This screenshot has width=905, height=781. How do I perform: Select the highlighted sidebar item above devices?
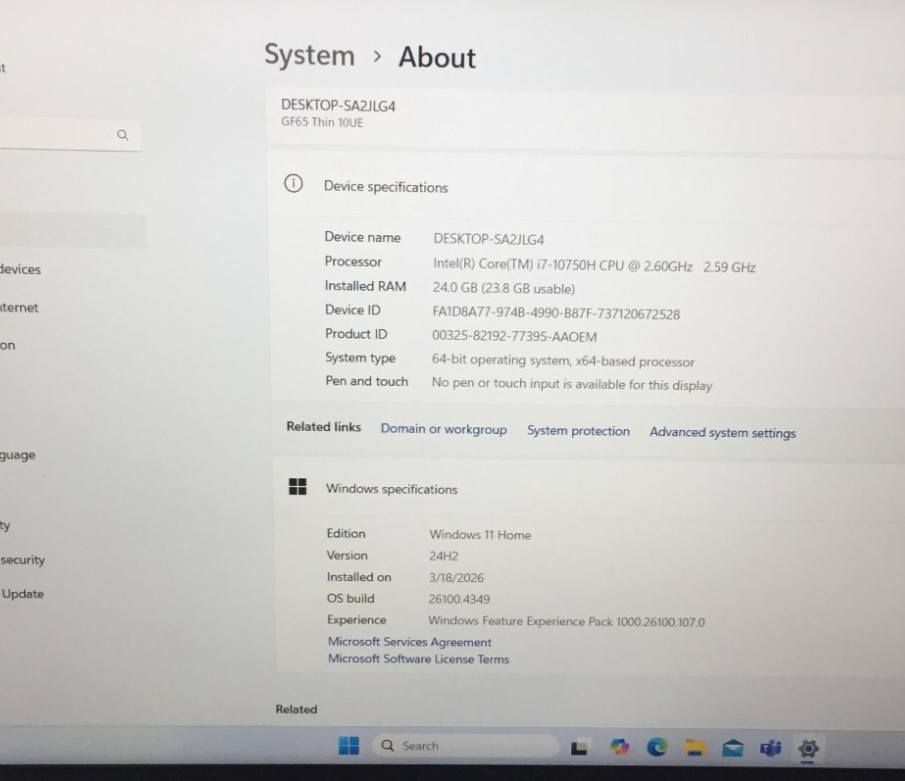pos(73,231)
